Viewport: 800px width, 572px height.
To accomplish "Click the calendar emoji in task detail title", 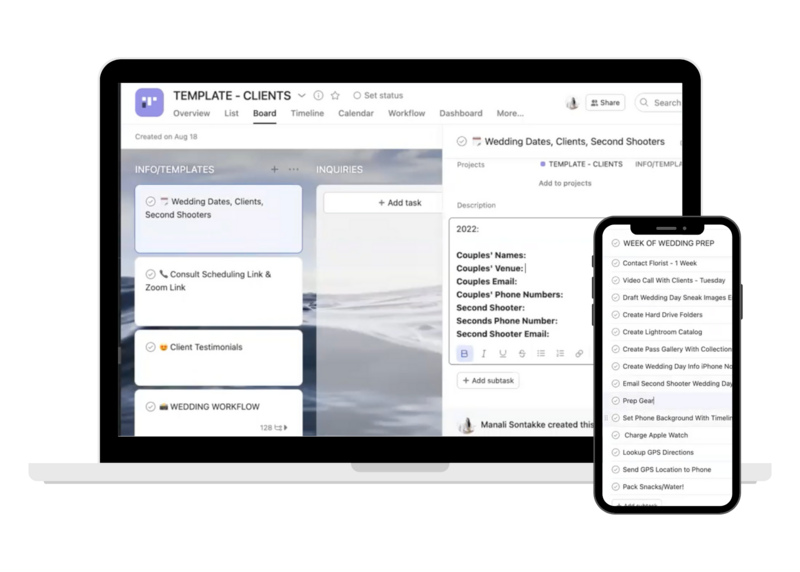I will 477,141.
